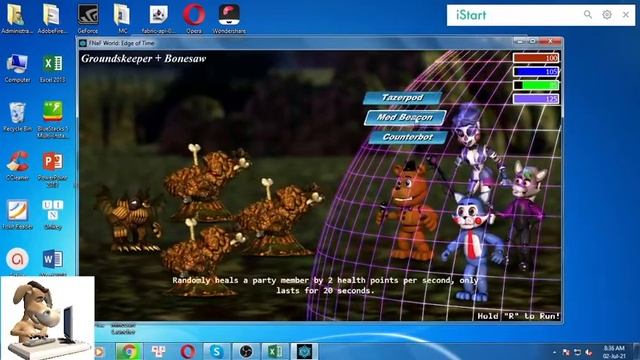Open iStart settings gear
Viewport: 640px width, 360px height.
tap(607, 15)
